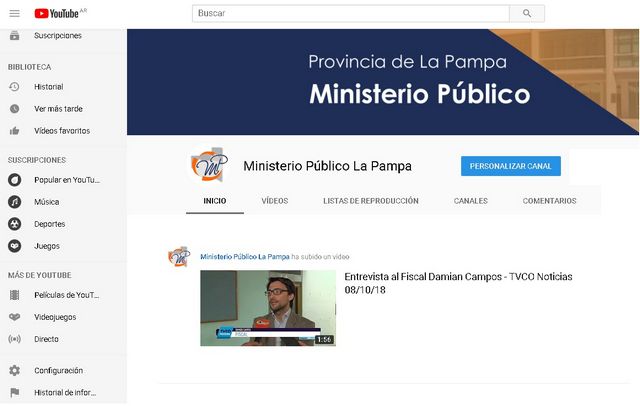The width and height of the screenshot is (640, 406).
Task: Open the LISTAS DE REPRODUCCIÓN tab
Action: click(x=370, y=201)
